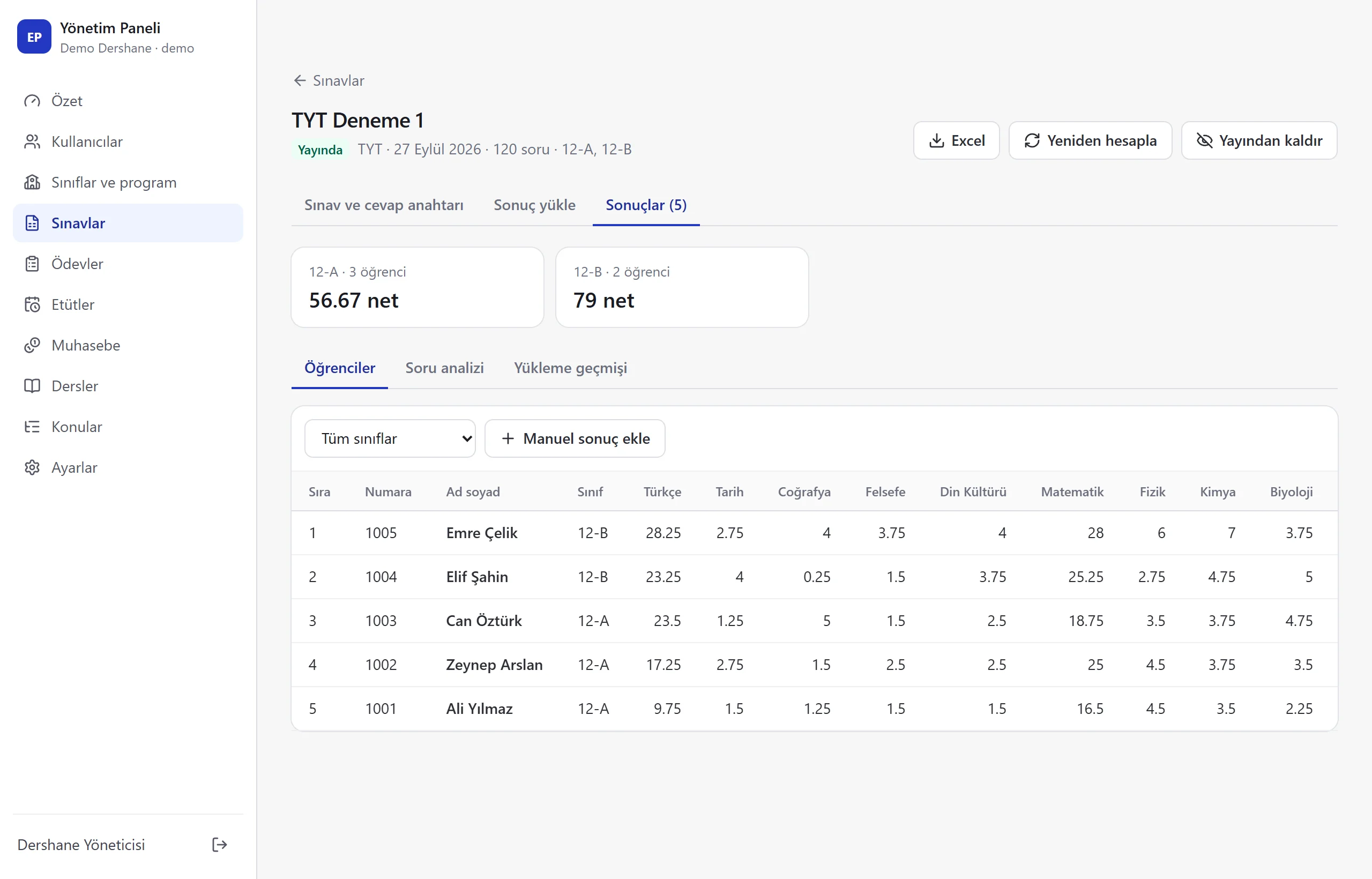Open Etütler via its calendar-clock icon
Image resolution: width=1372 pixels, height=879 pixels.
[32, 304]
